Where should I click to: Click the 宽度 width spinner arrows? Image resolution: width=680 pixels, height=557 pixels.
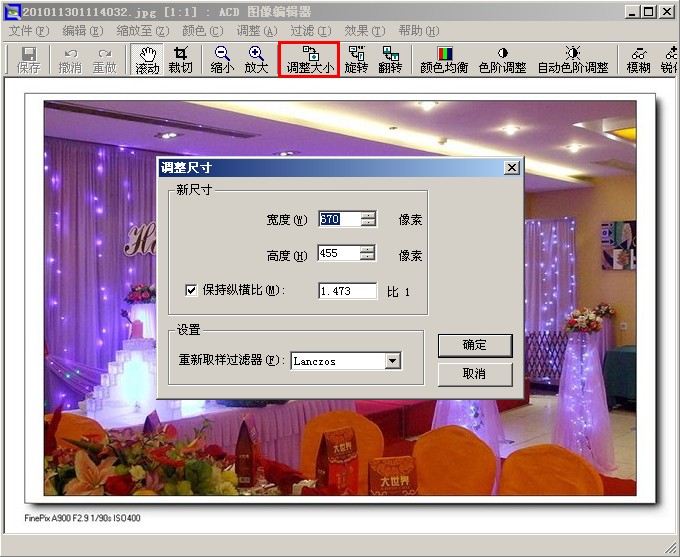[368, 219]
